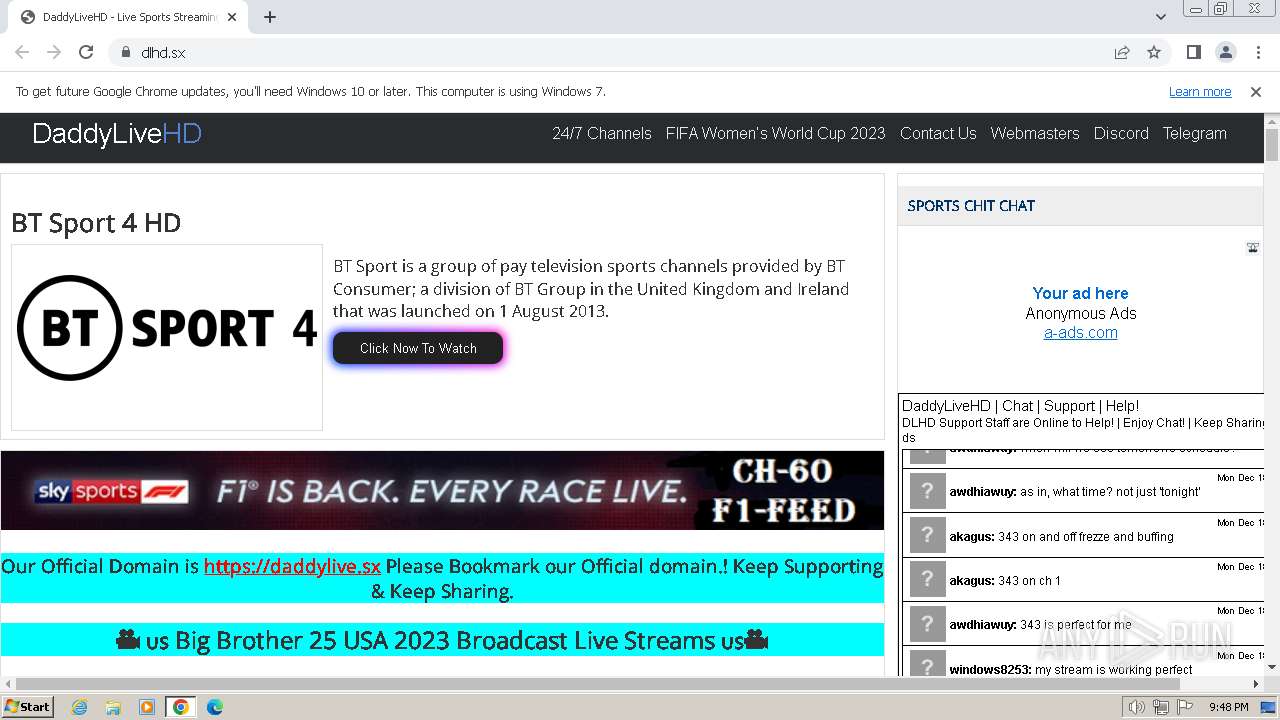Screen dimensions: 1280x720
Task: Click the share page icon in address bar
Action: click(x=1122, y=52)
